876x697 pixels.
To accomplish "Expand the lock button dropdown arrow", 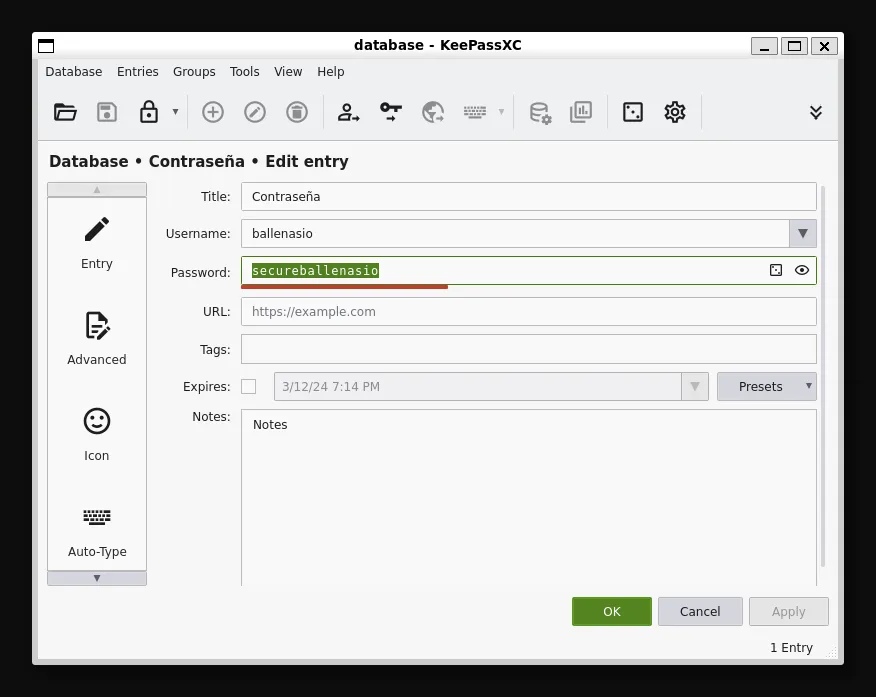I will point(175,112).
